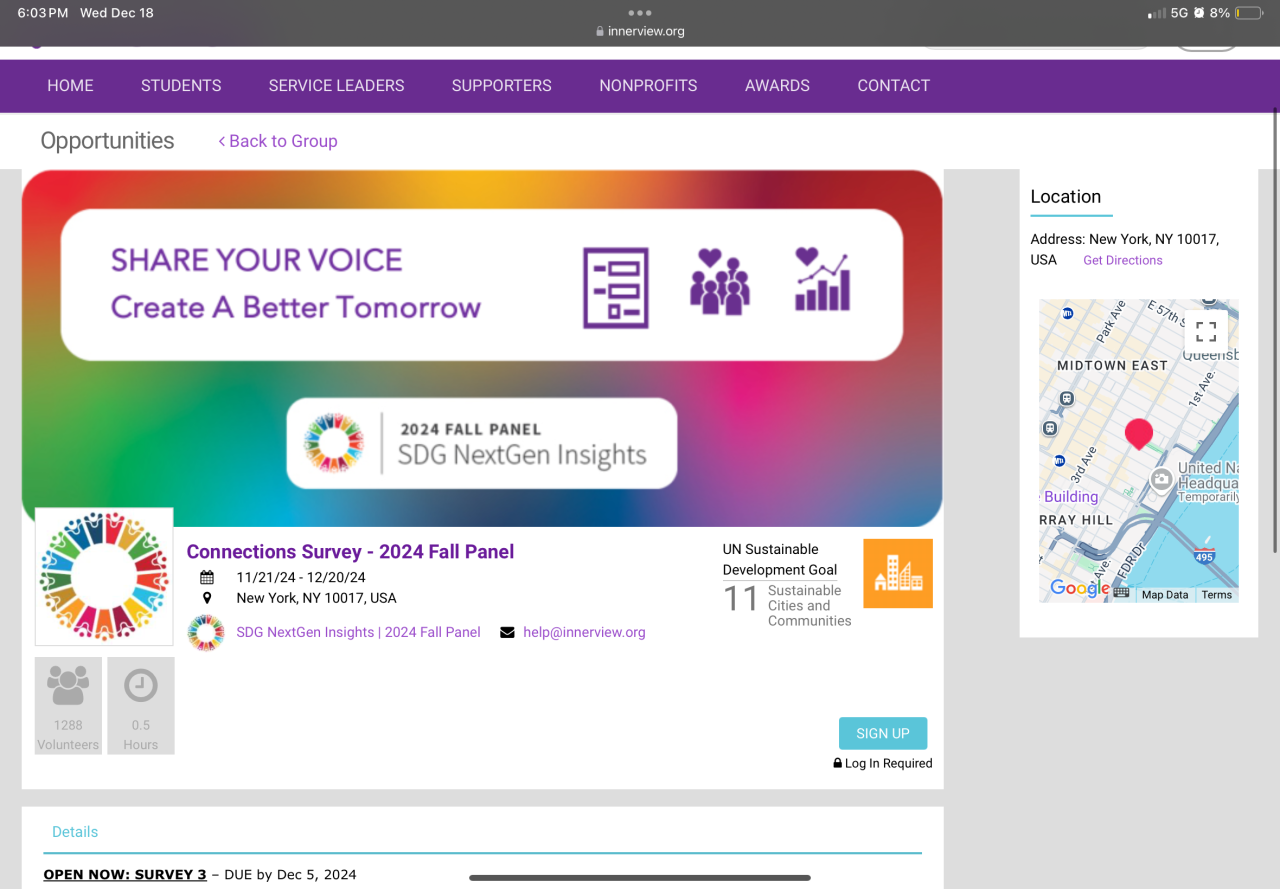This screenshot has height=889, width=1280.
Task: Click the SIGN UP button
Action: pyautogui.click(x=883, y=733)
